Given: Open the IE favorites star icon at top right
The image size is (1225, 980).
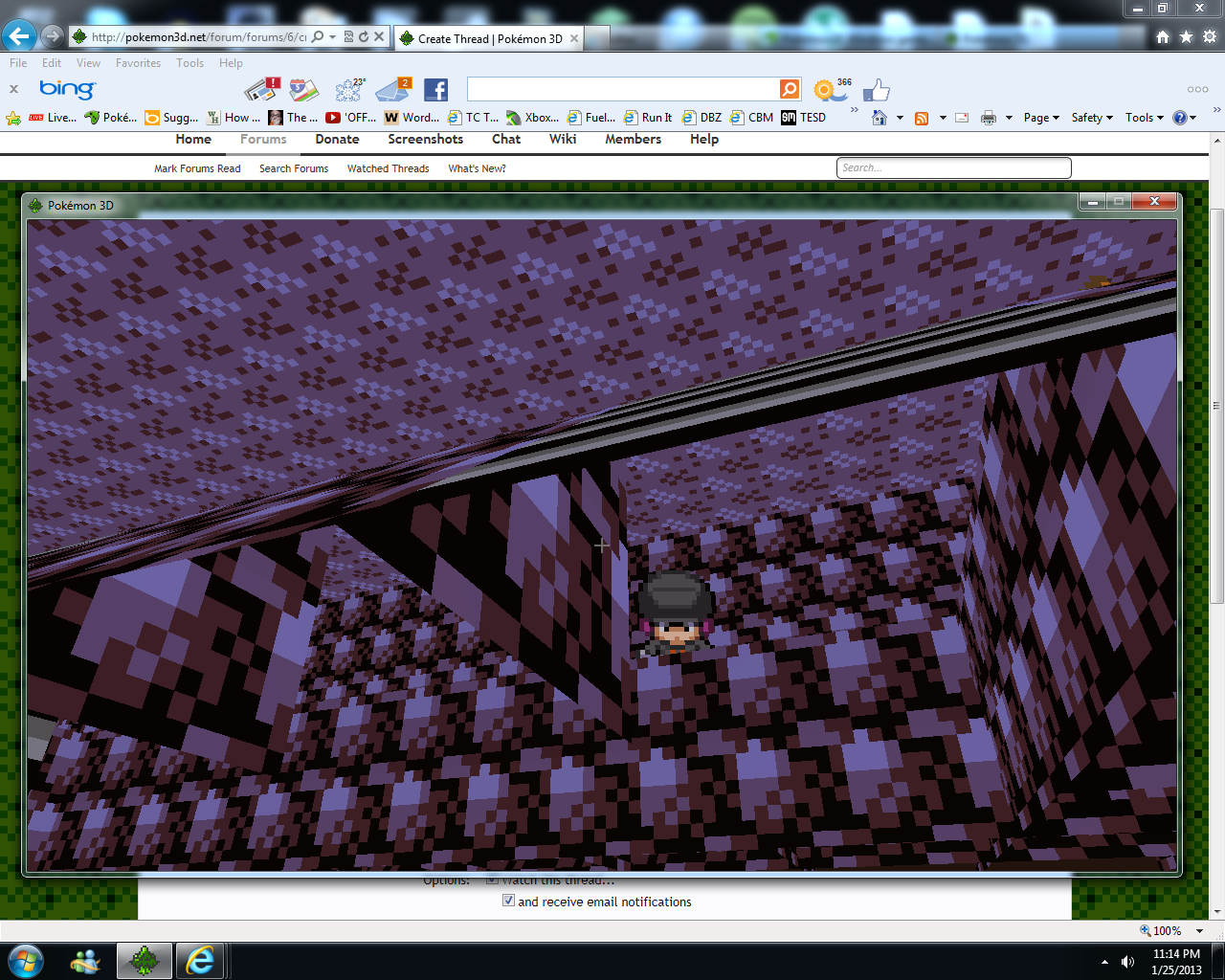Looking at the screenshot, I should 1186,37.
